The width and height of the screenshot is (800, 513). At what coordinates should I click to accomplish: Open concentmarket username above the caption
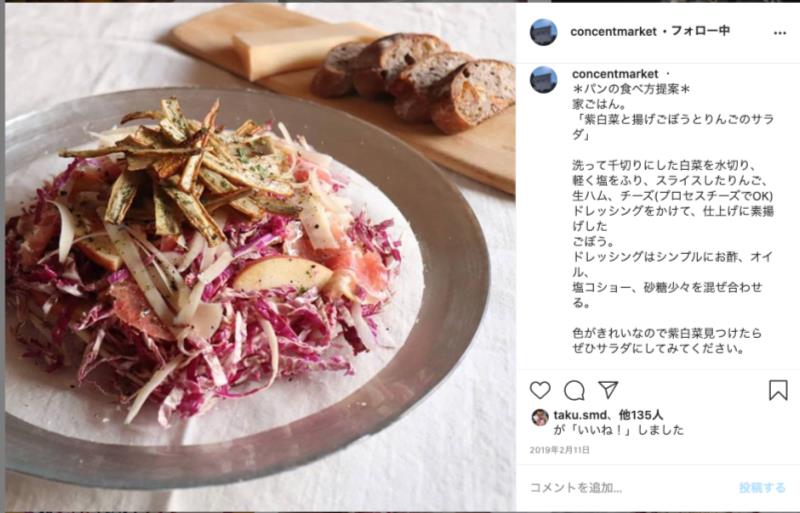[615, 74]
